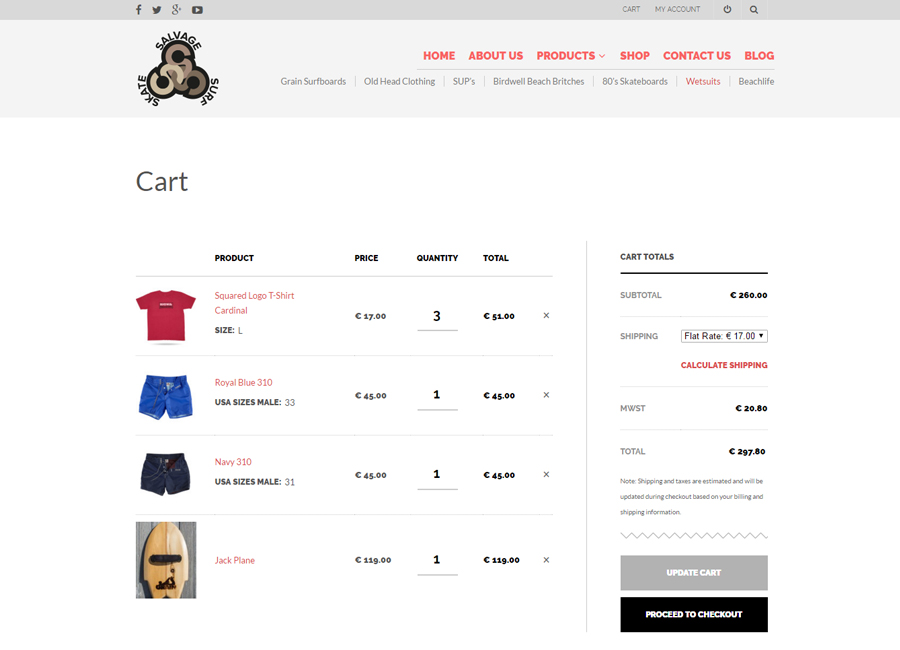Open the YouTube social icon
Image resolution: width=900 pixels, height=650 pixels.
click(x=197, y=10)
